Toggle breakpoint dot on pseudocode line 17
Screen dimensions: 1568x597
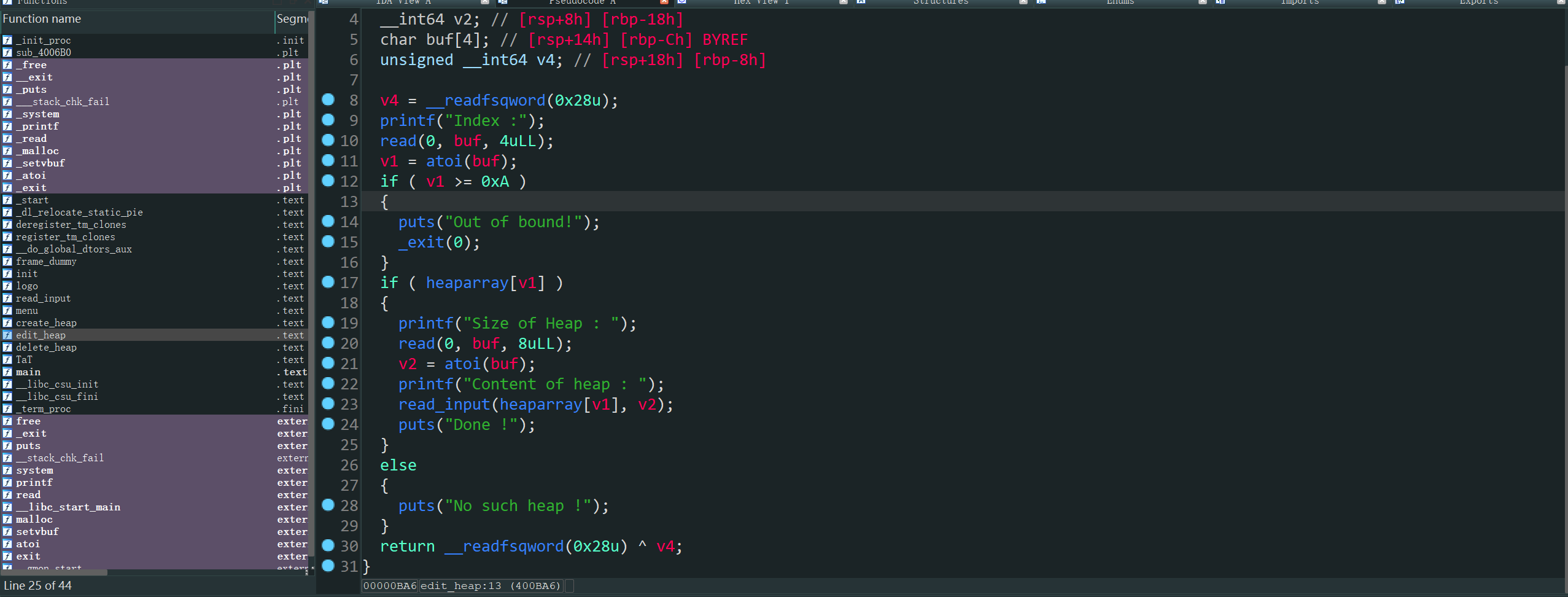(x=328, y=282)
